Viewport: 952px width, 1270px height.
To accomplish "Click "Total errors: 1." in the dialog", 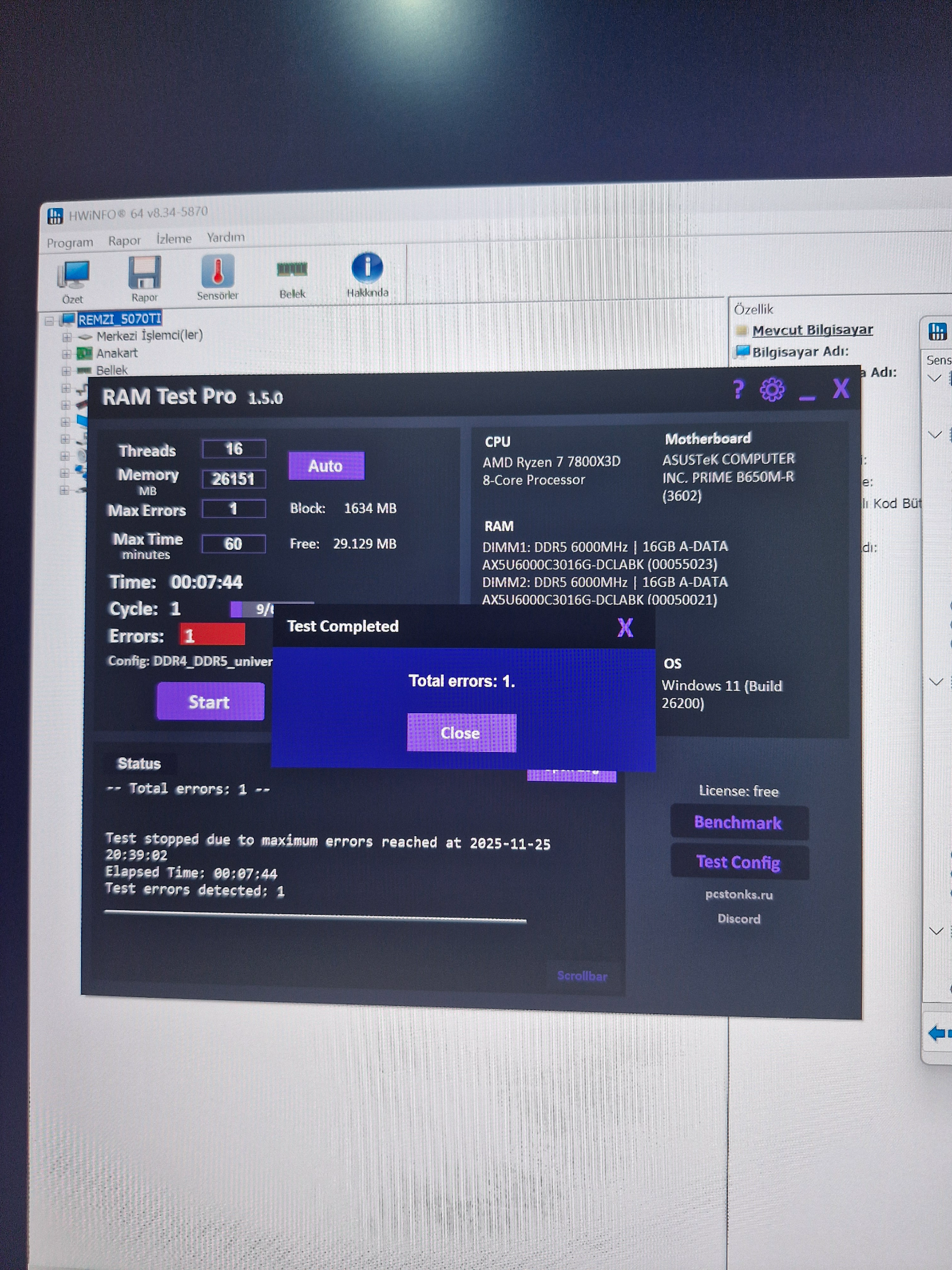I will [x=462, y=681].
